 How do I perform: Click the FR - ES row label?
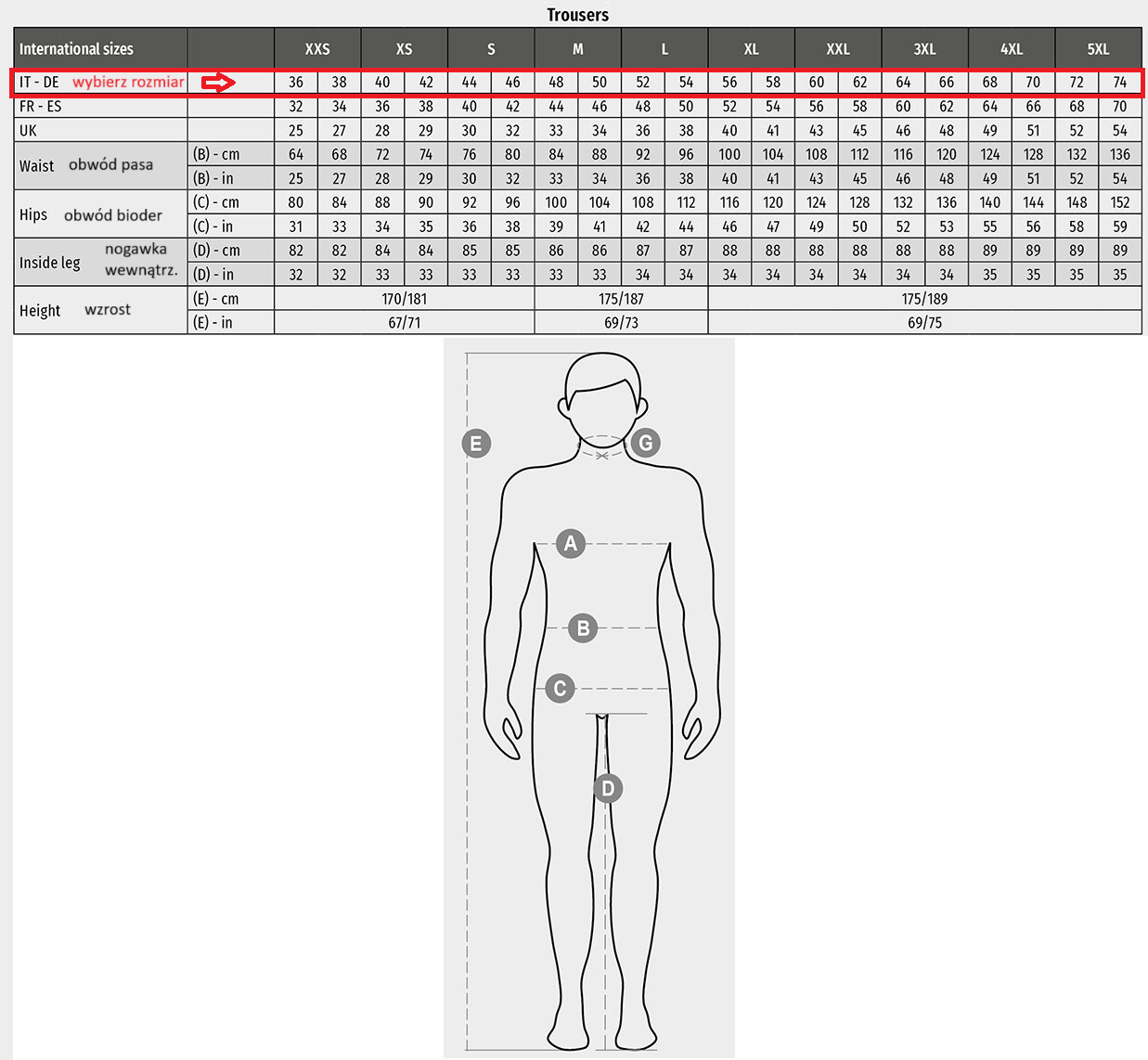41,107
